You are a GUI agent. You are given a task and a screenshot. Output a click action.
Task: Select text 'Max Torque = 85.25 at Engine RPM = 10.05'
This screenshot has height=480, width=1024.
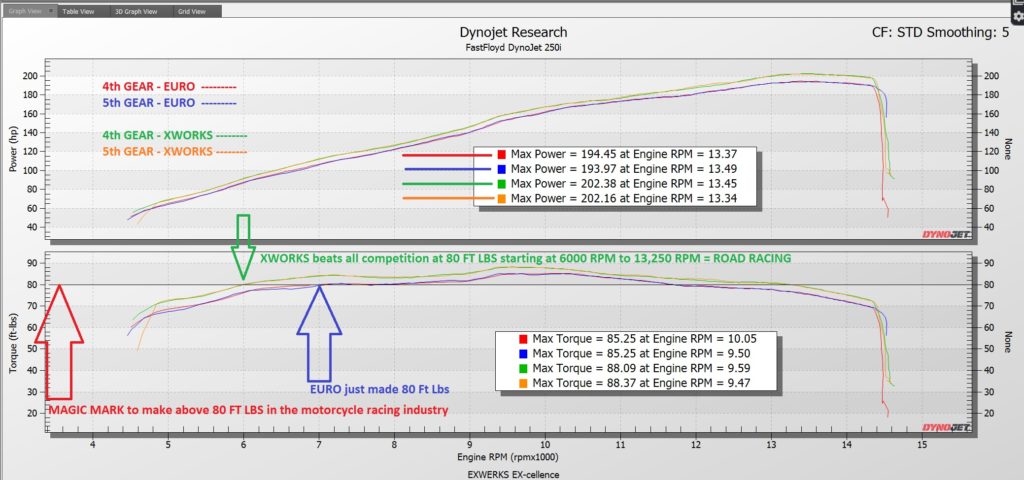click(647, 339)
